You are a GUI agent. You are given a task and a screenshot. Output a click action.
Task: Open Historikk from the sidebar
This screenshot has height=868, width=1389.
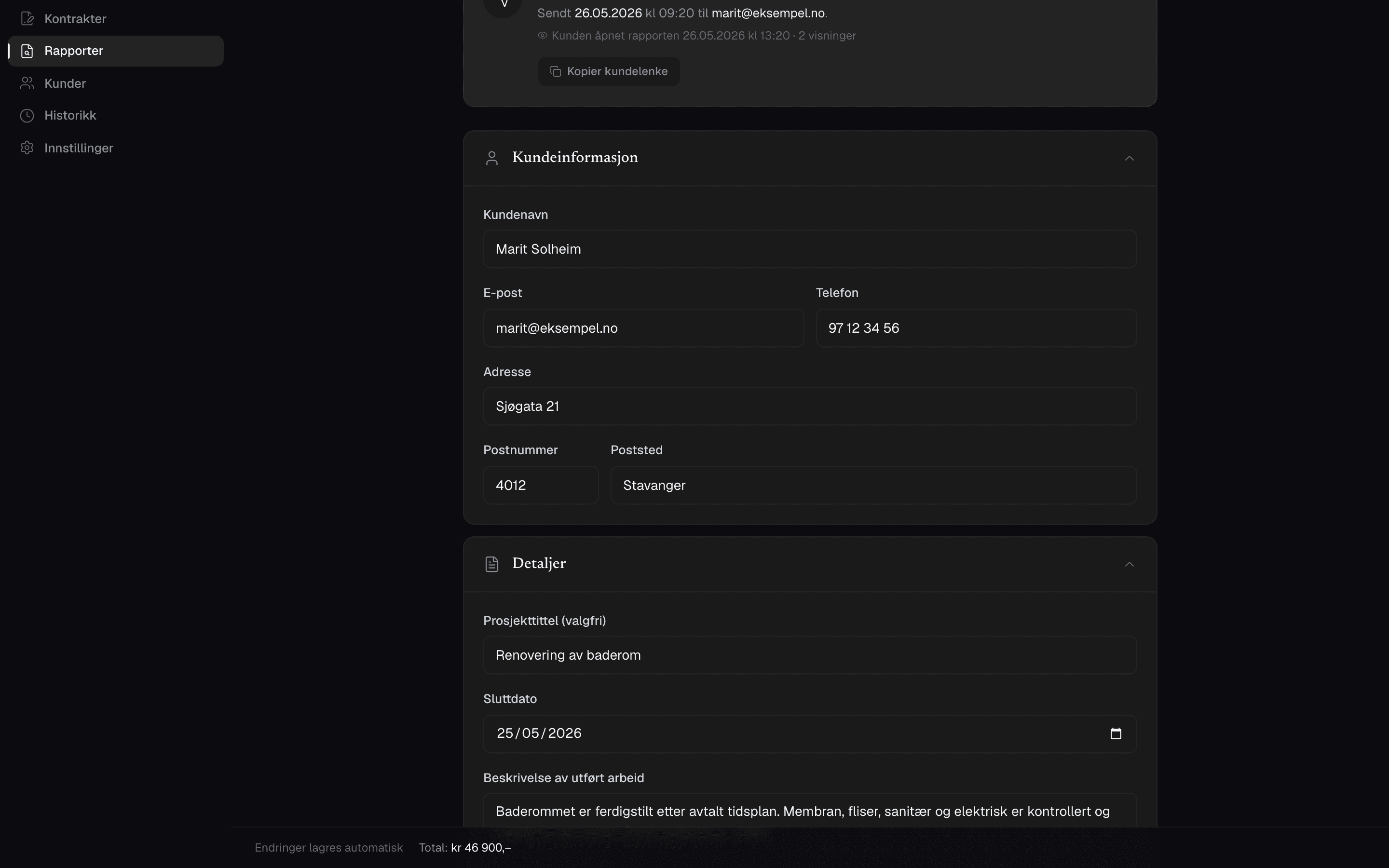(x=115, y=115)
